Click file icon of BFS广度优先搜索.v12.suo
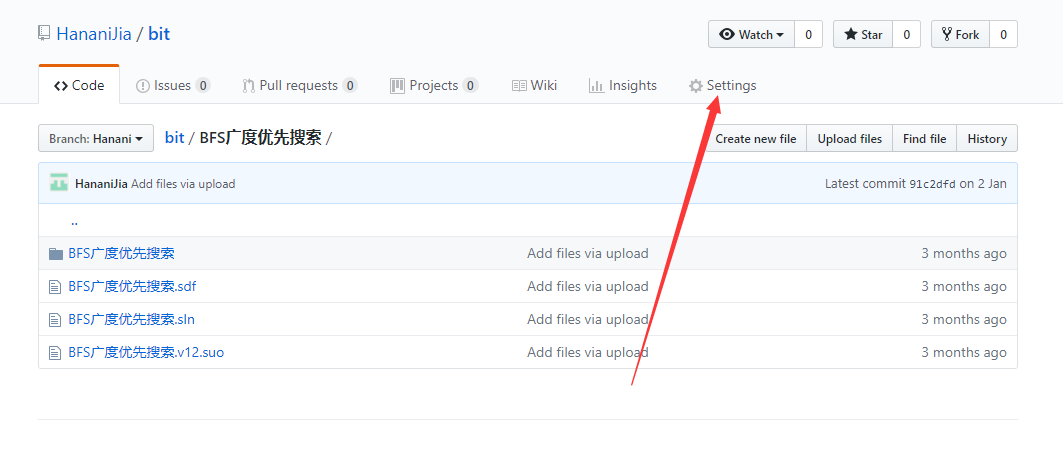This screenshot has width=1063, height=455. (x=55, y=353)
